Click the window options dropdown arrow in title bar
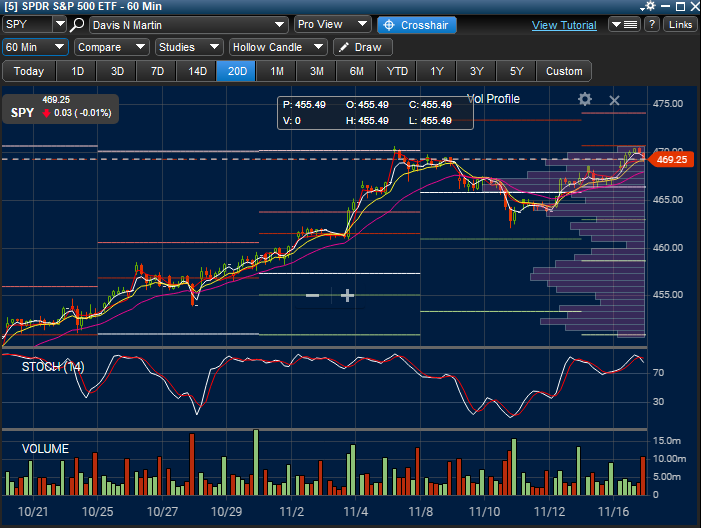The width and height of the screenshot is (701, 528). [642, 8]
